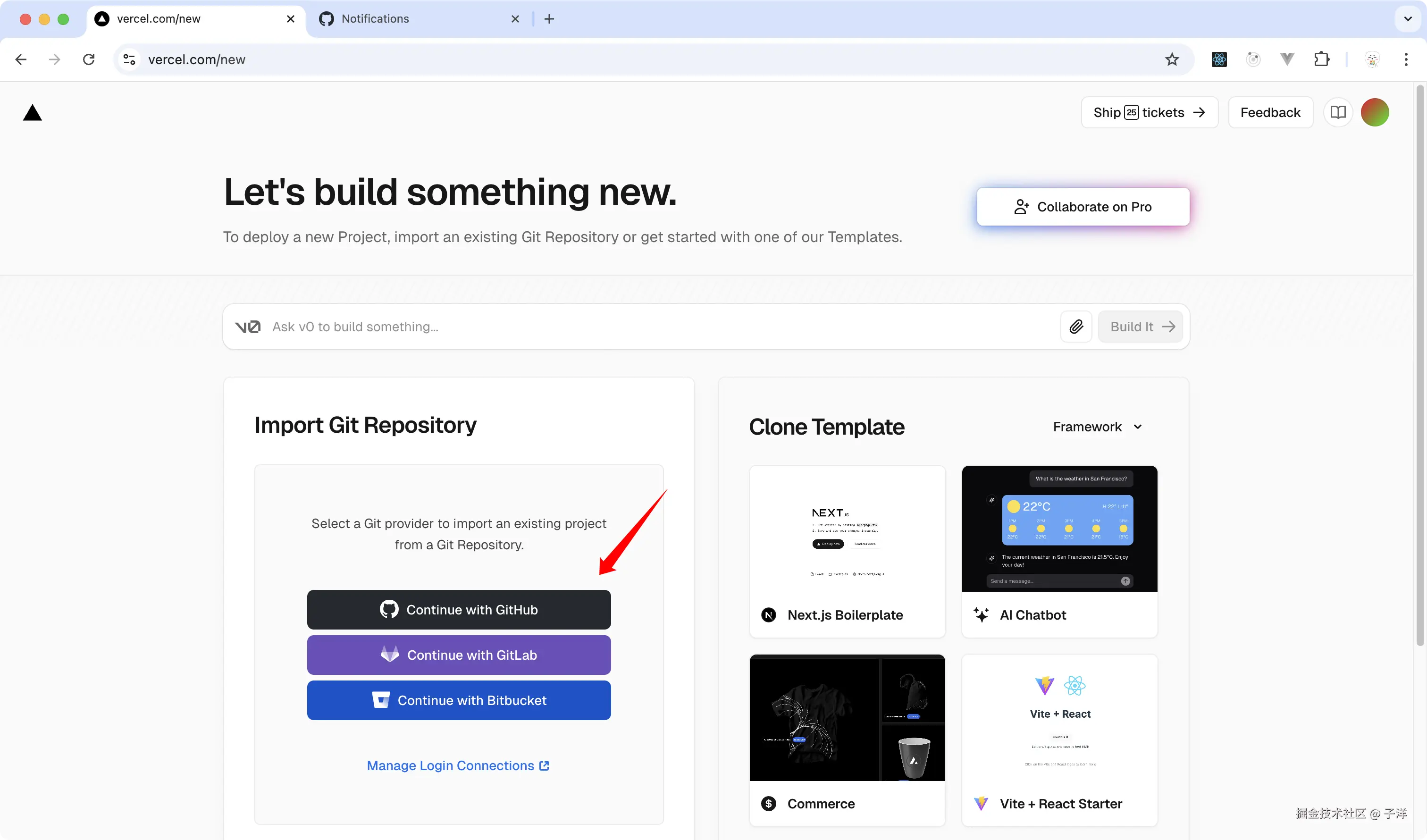Open the tab search chevron
Image resolution: width=1427 pixels, height=840 pixels.
click(1408, 19)
